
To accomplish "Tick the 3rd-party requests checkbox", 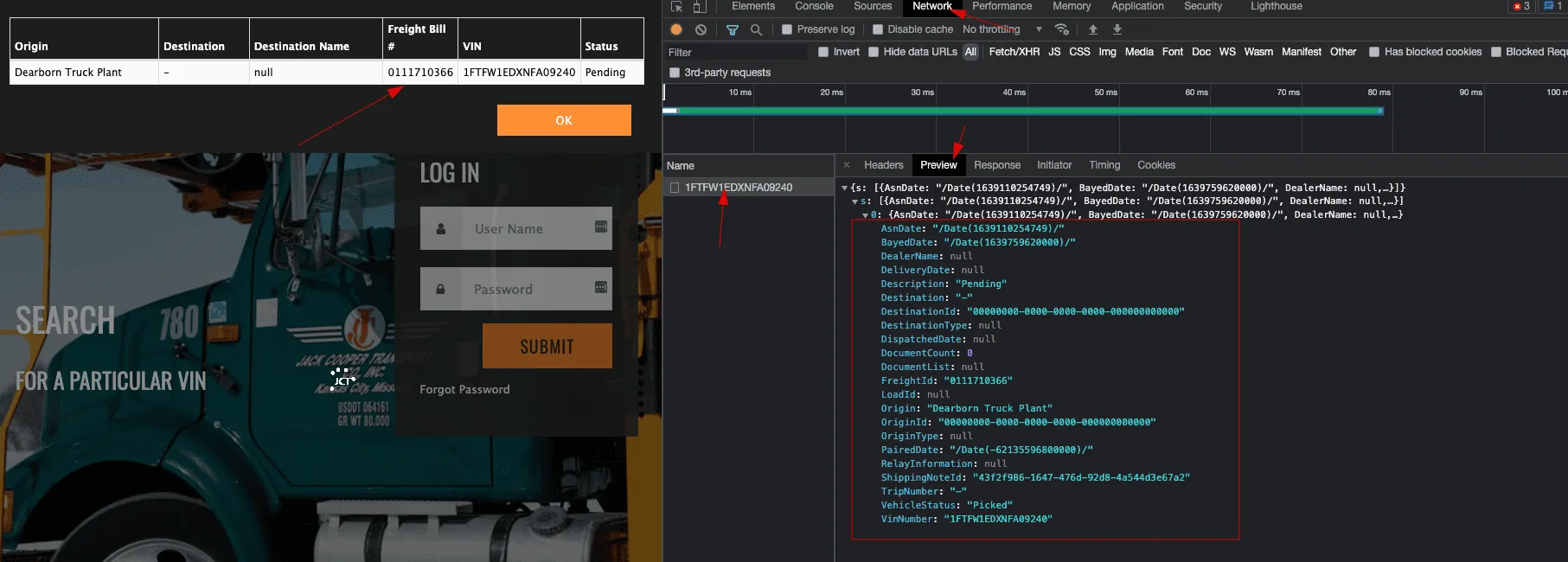I will pyautogui.click(x=675, y=73).
